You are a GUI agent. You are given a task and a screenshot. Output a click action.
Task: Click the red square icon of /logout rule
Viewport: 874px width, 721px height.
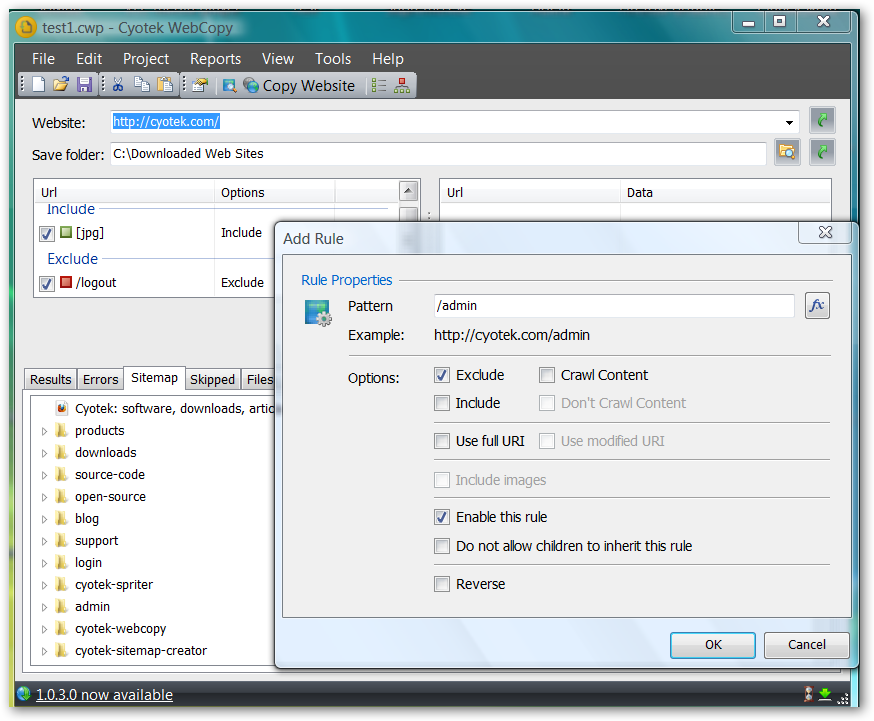66,282
